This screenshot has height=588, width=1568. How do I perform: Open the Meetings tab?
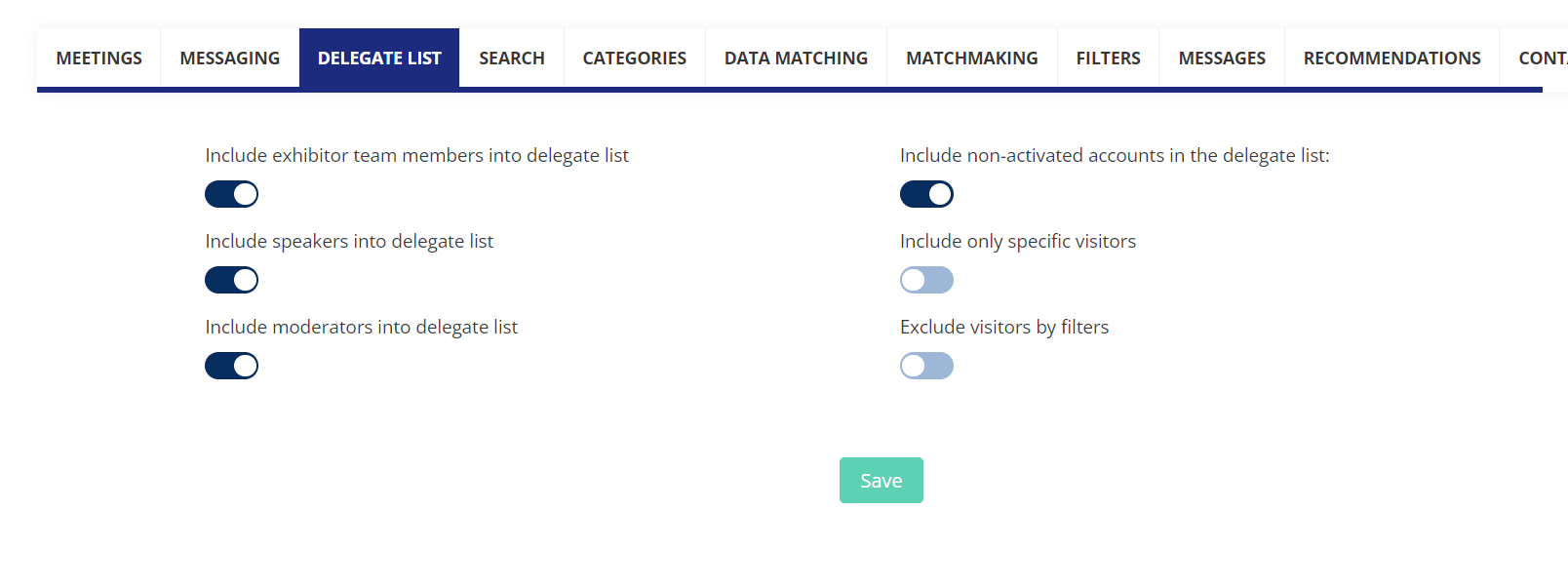pyautogui.click(x=98, y=59)
